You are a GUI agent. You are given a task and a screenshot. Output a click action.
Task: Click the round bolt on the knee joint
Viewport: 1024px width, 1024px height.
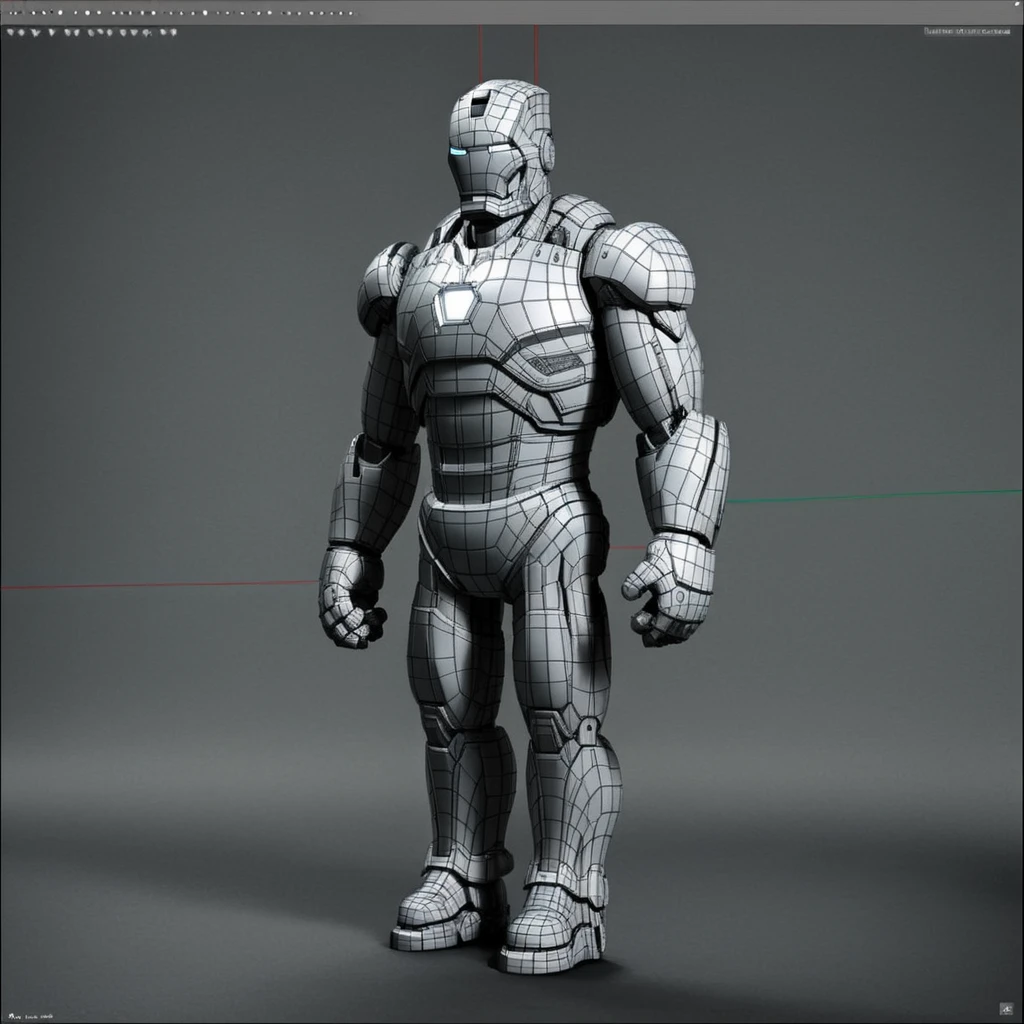click(588, 727)
